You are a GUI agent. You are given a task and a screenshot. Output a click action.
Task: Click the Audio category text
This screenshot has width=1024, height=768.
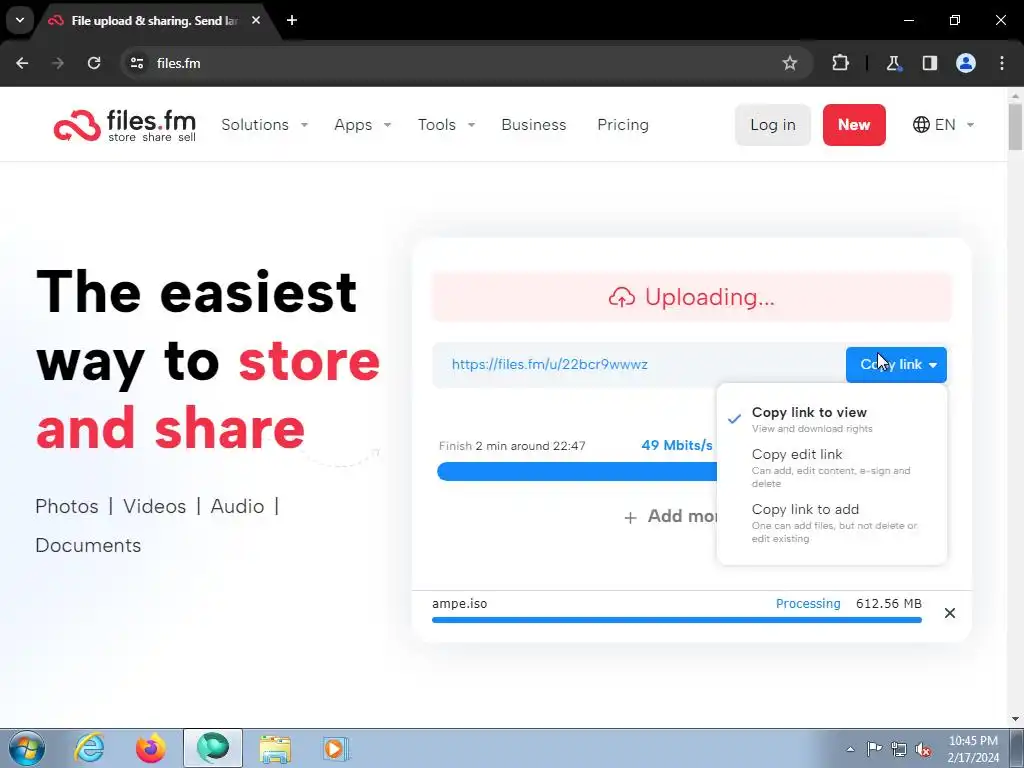coord(237,506)
